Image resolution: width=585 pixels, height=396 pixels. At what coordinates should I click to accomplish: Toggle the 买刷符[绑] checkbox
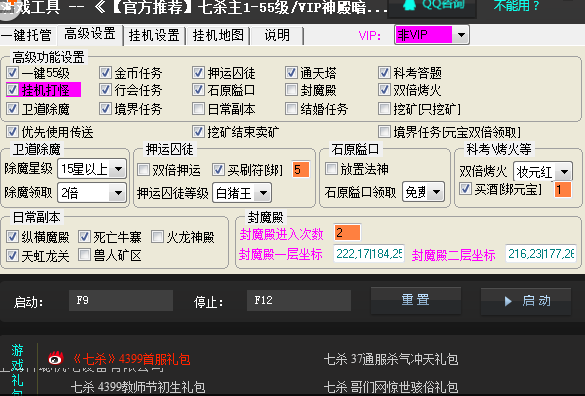pyautogui.click(x=218, y=169)
